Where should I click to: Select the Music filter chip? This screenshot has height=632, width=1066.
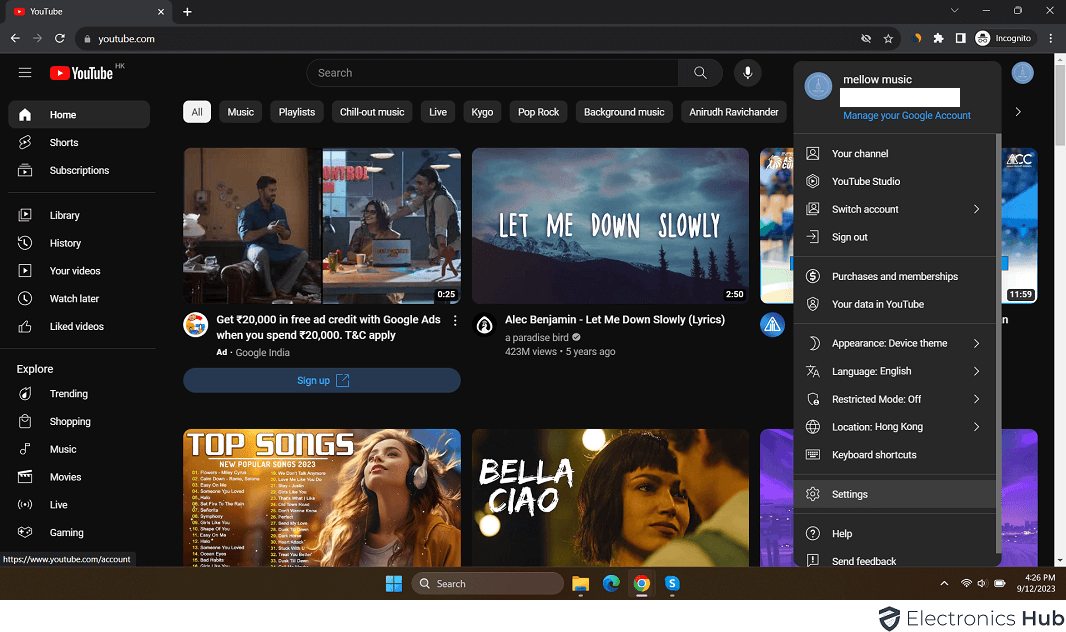pyautogui.click(x=240, y=112)
